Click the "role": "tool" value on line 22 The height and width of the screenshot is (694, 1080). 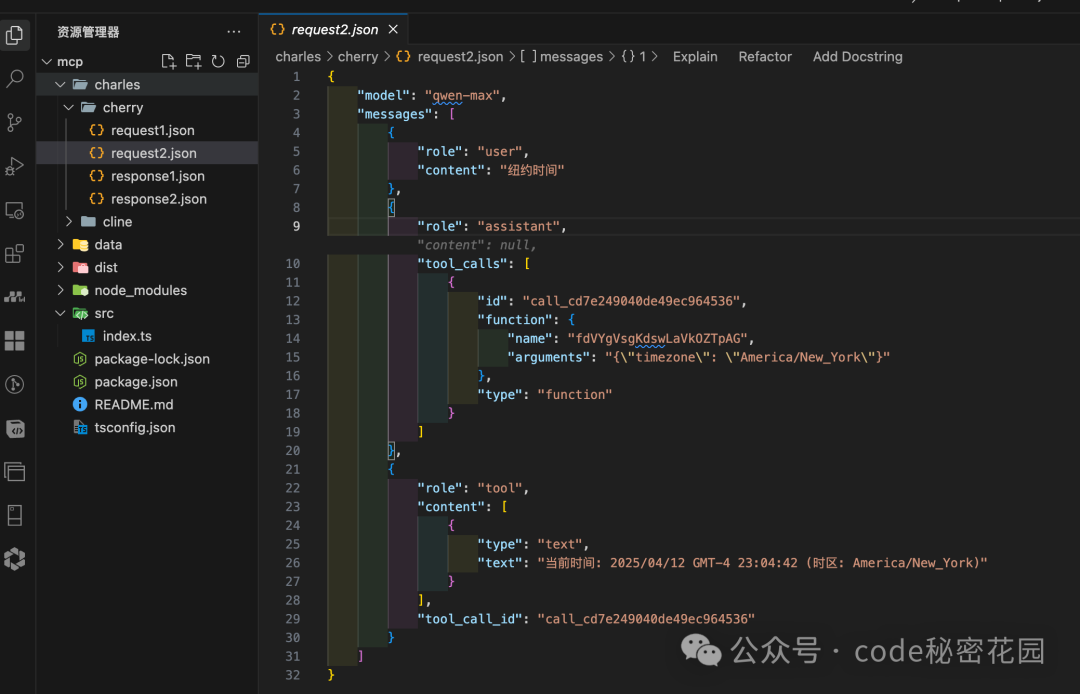pos(501,487)
